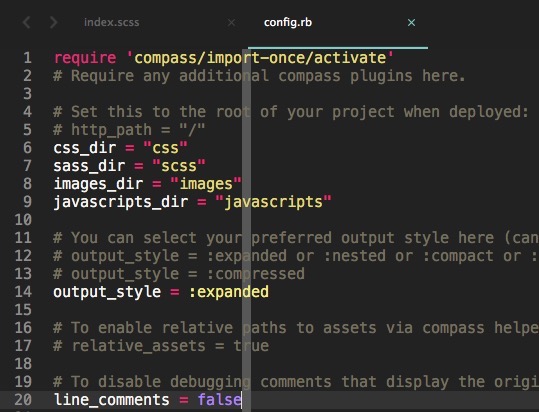Click the 'compass/import-once/activate' string
This screenshot has width=539, height=412.
[x=260, y=58]
